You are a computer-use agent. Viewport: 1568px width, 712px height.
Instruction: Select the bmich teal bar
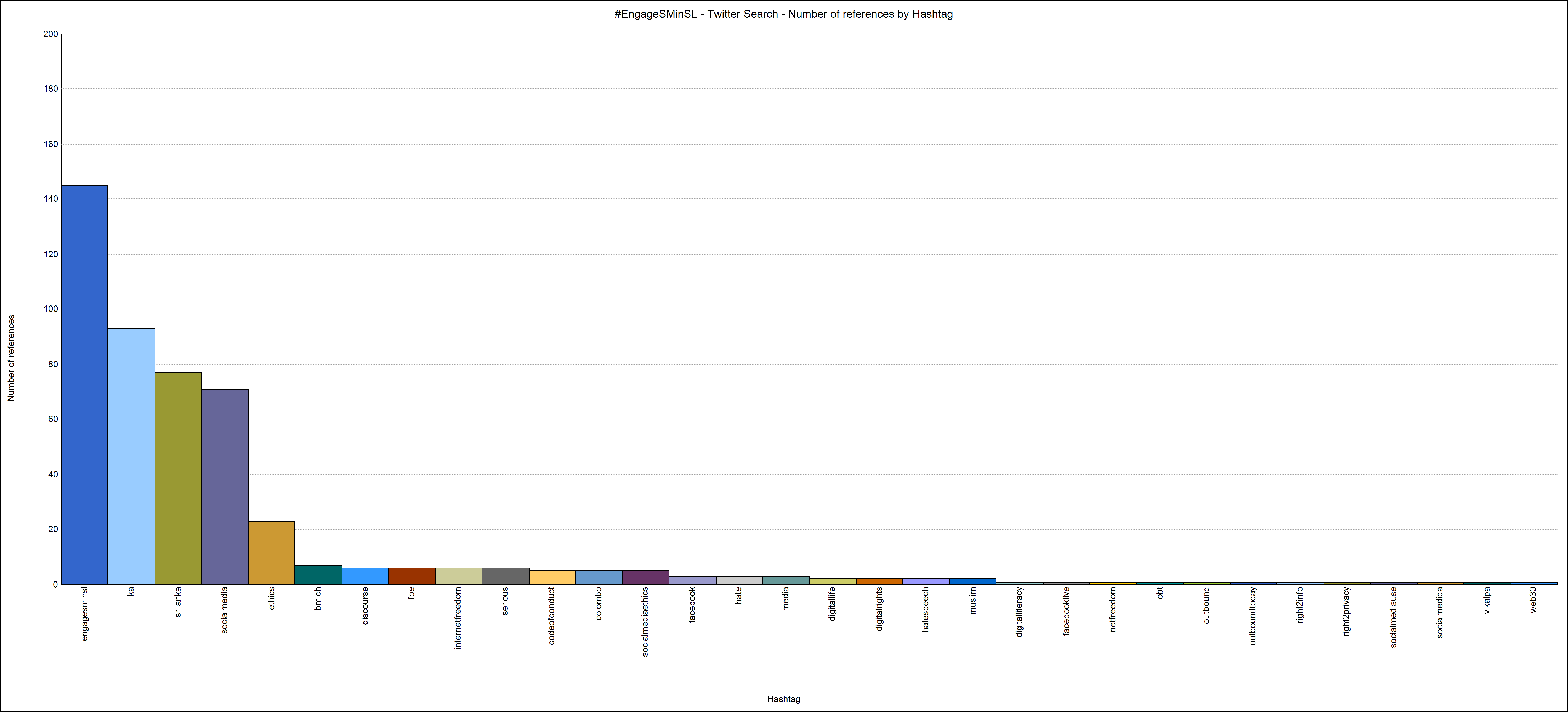(319, 575)
